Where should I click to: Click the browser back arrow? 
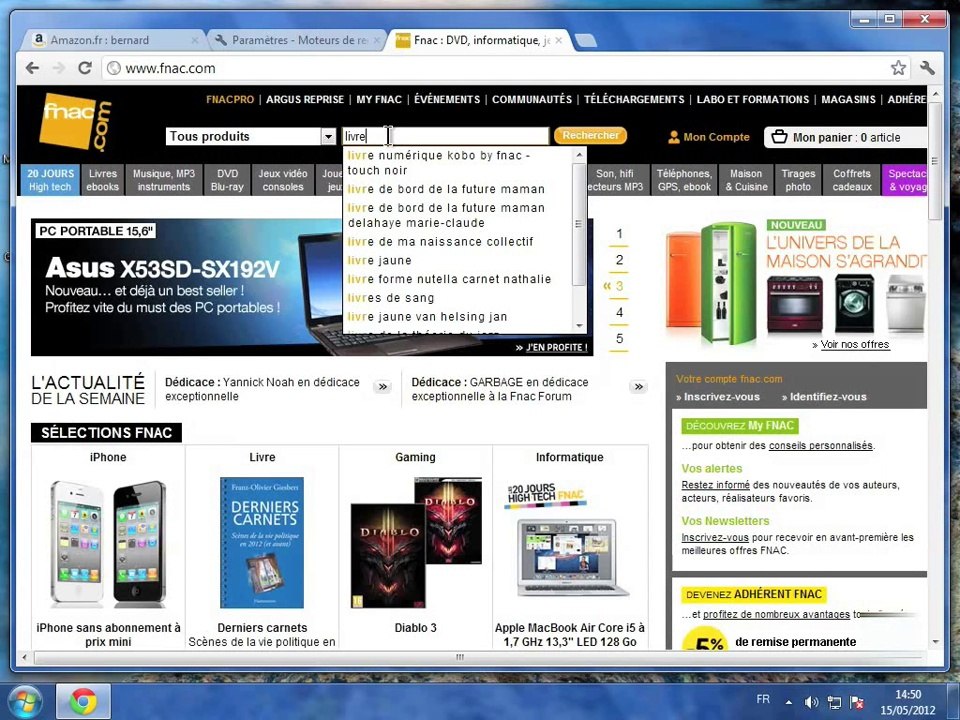click(32, 68)
